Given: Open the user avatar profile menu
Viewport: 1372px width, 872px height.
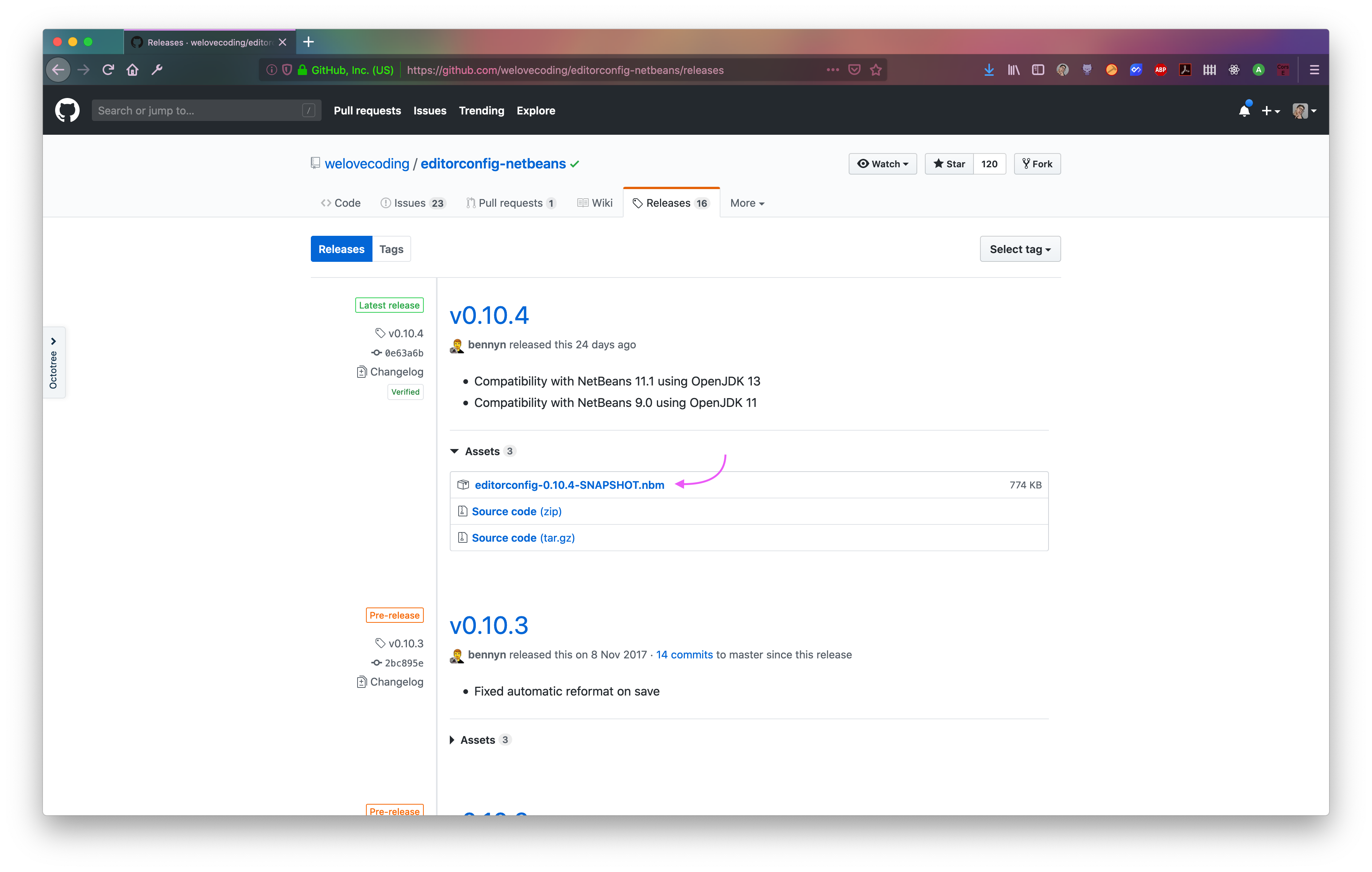Looking at the screenshot, I should (x=1304, y=111).
